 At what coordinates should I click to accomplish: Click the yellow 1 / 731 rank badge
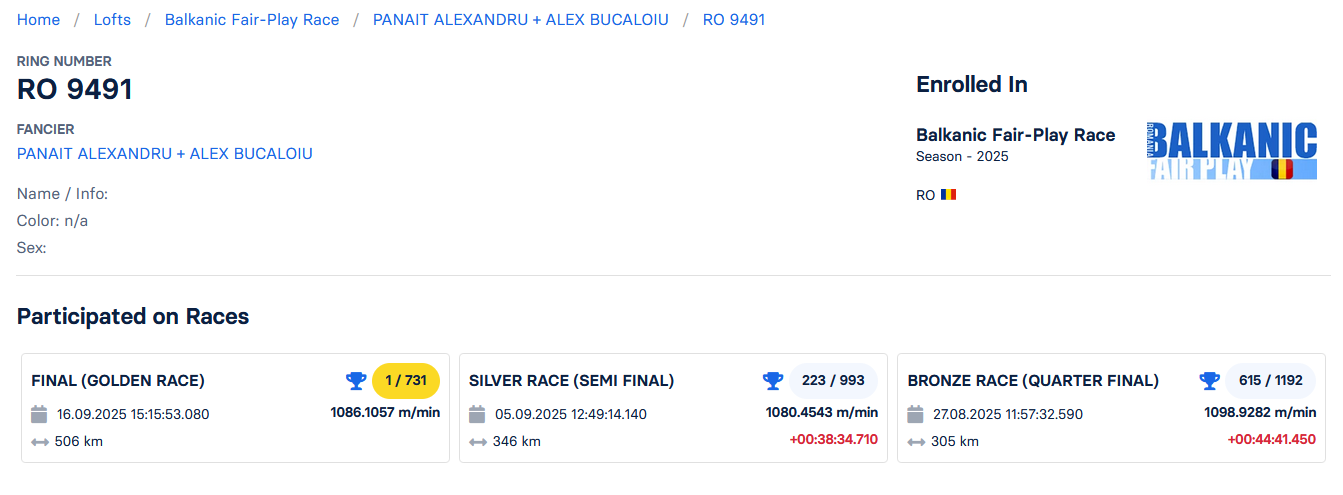tap(406, 381)
